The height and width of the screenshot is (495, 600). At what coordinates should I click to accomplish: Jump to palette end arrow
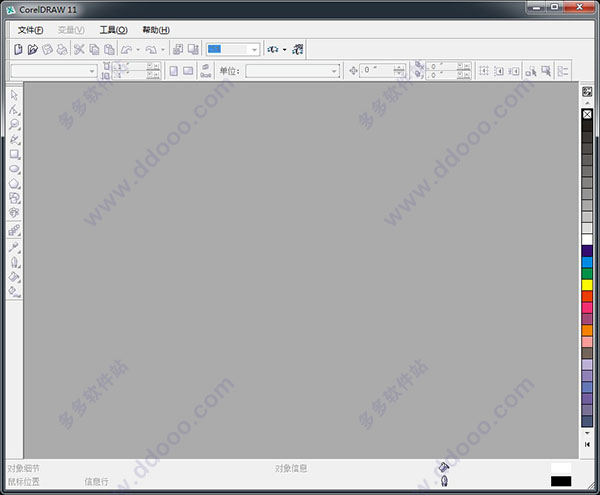[x=587, y=445]
